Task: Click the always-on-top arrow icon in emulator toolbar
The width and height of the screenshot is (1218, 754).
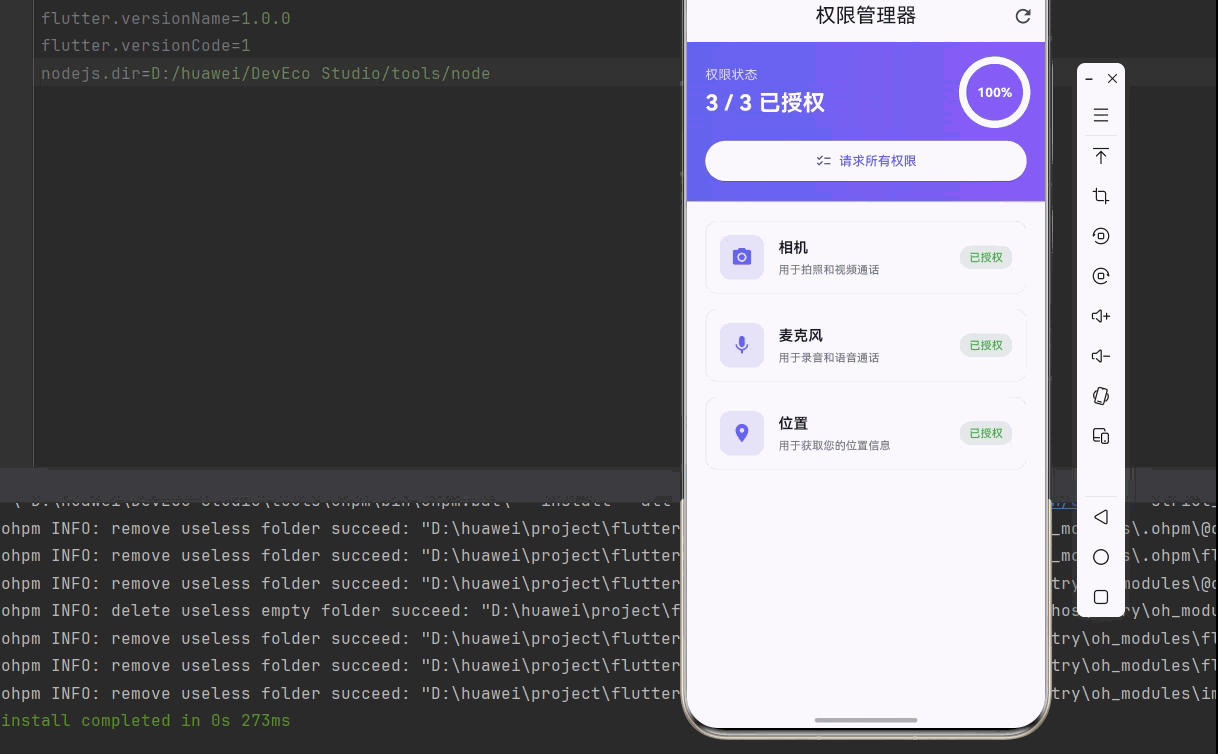Action: 1100,156
